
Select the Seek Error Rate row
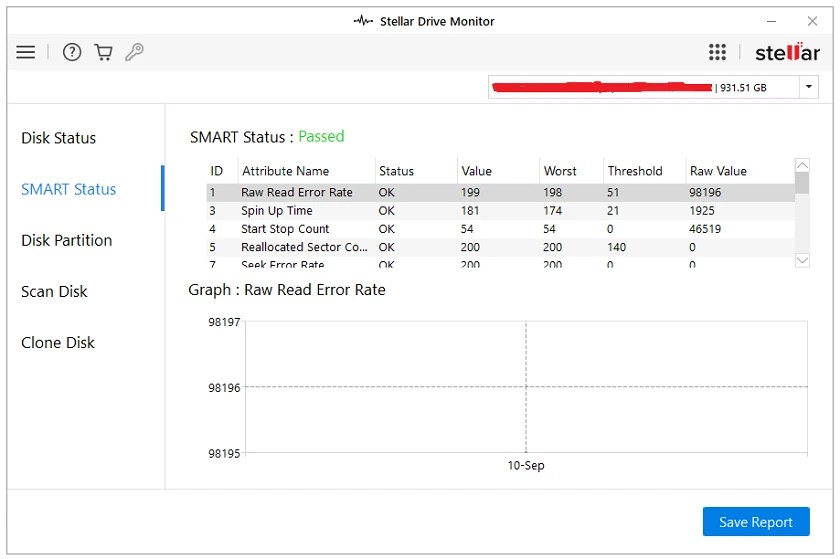(x=500, y=263)
